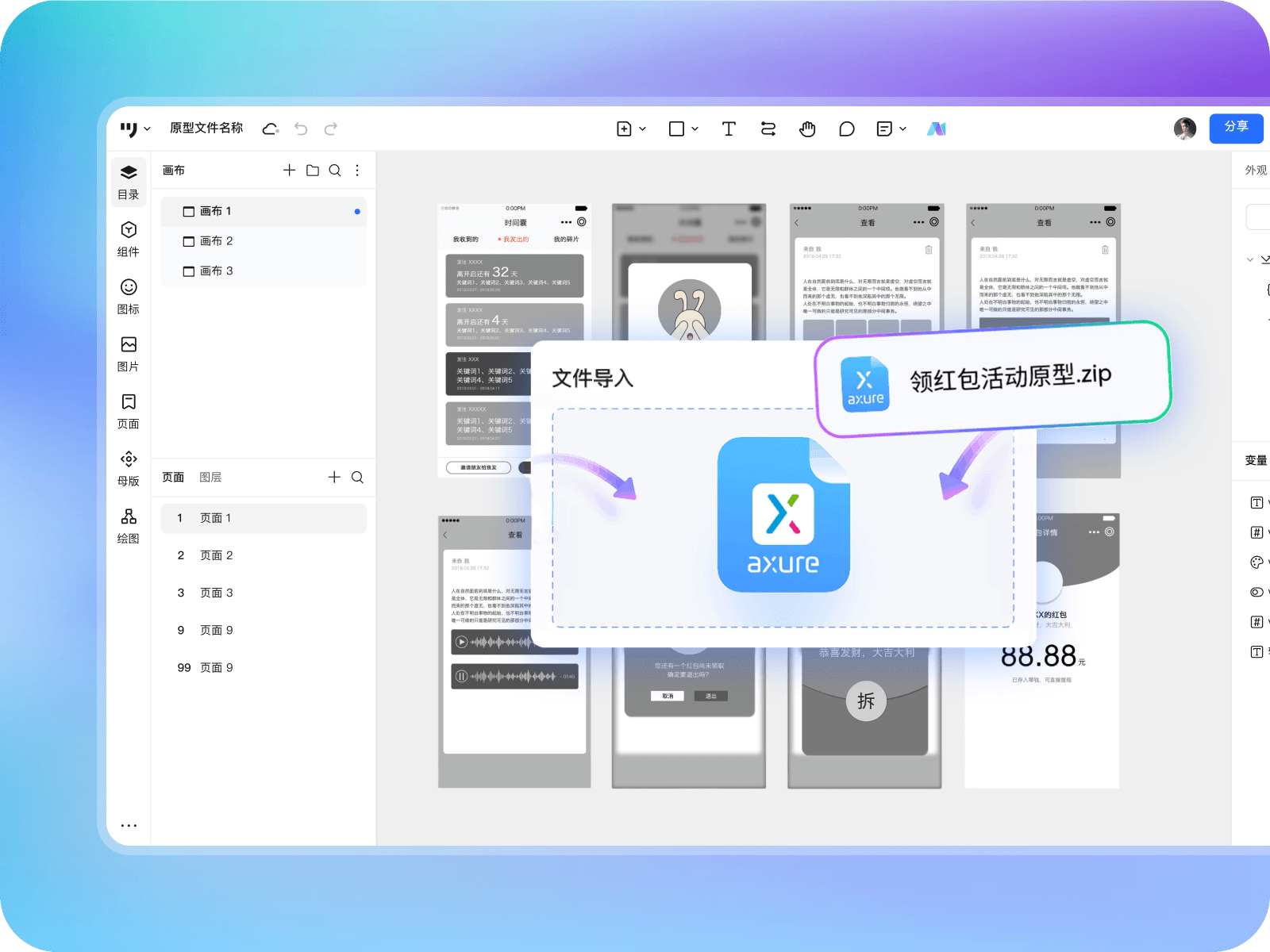Undo the last action
1270x952 pixels.
tap(301, 129)
